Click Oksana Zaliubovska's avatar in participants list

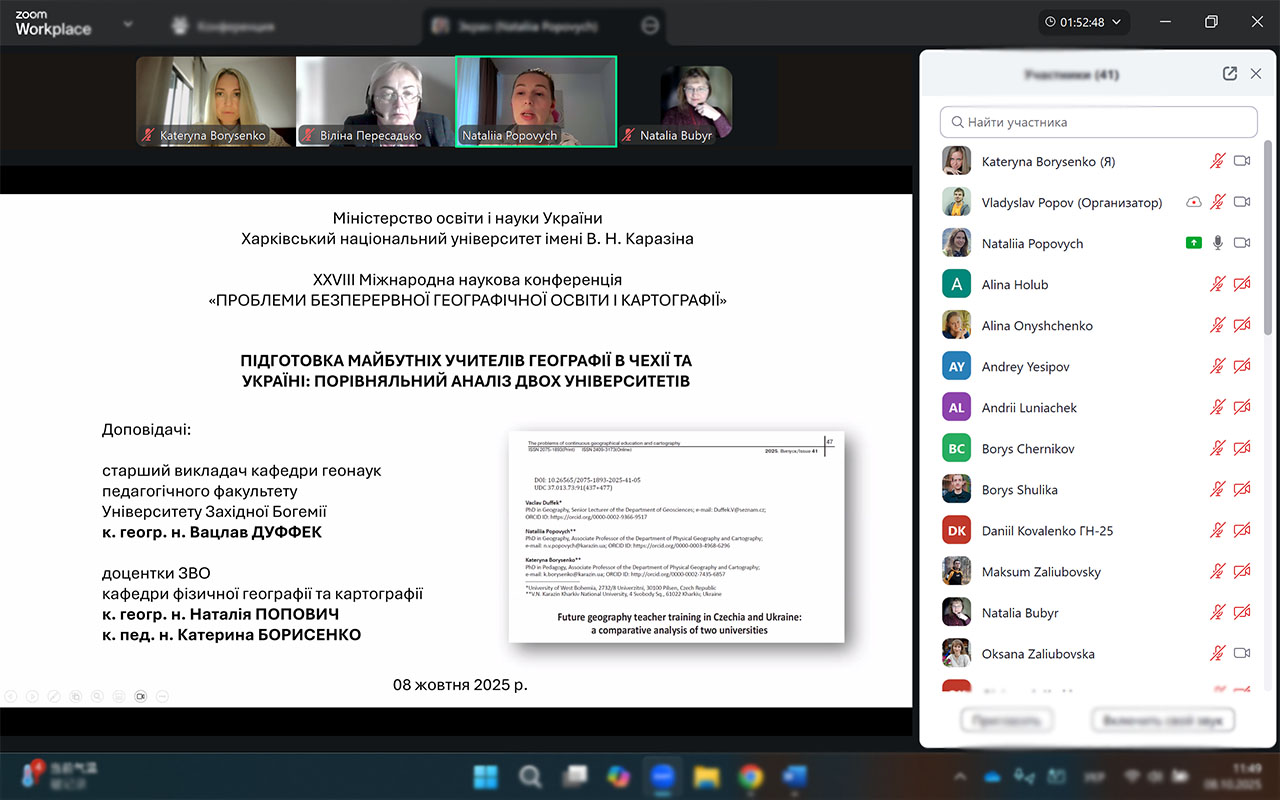point(956,653)
